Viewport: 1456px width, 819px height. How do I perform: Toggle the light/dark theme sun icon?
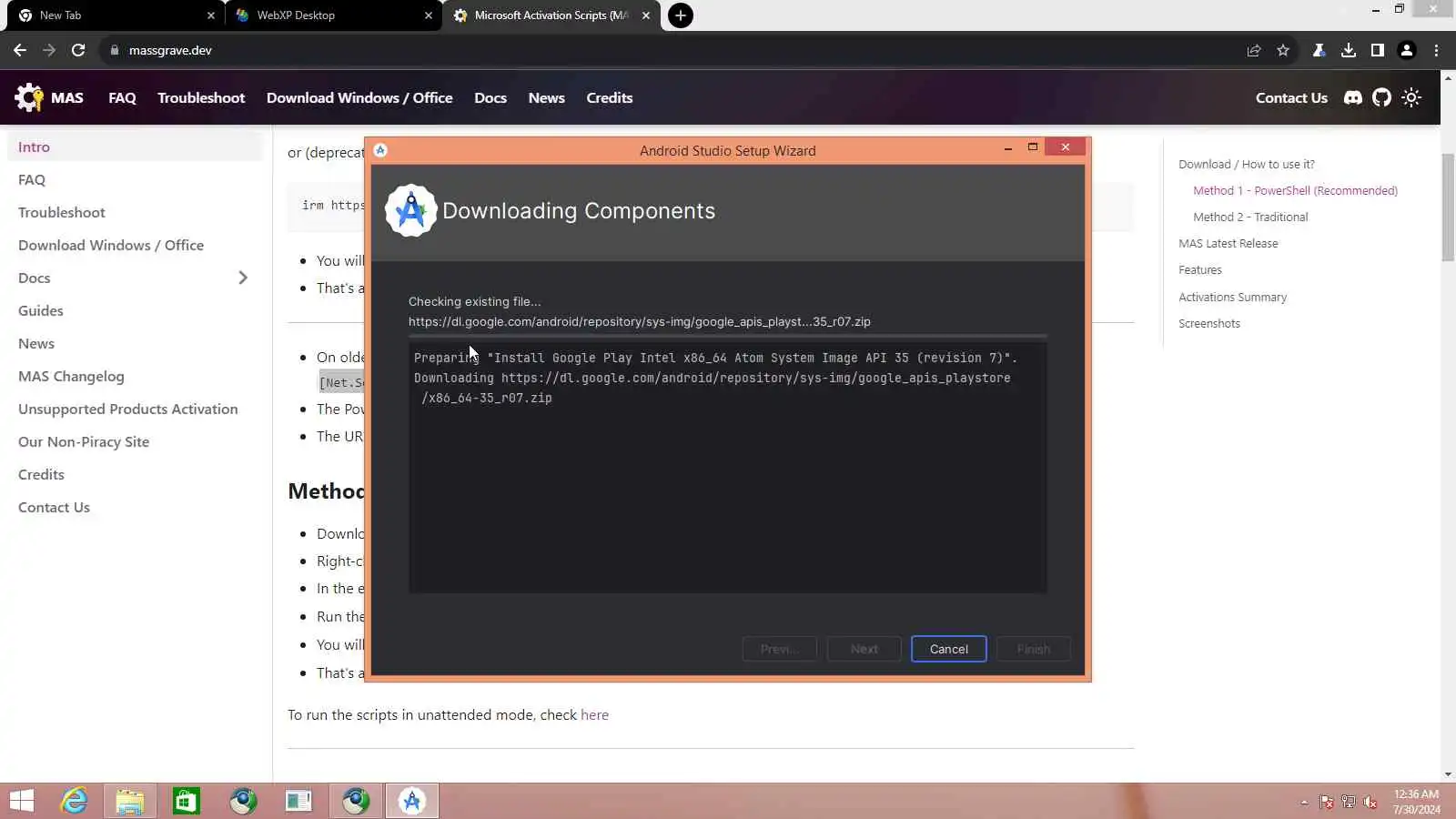click(1411, 97)
